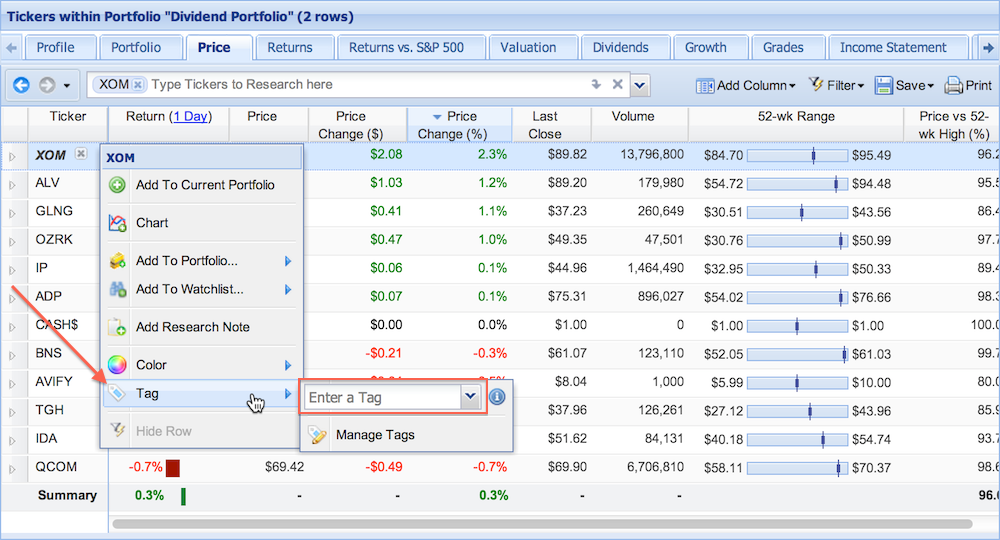The width and height of the screenshot is (1000, 540).
Task: Open Add To Portfolio... submenu
Action: 202,261
